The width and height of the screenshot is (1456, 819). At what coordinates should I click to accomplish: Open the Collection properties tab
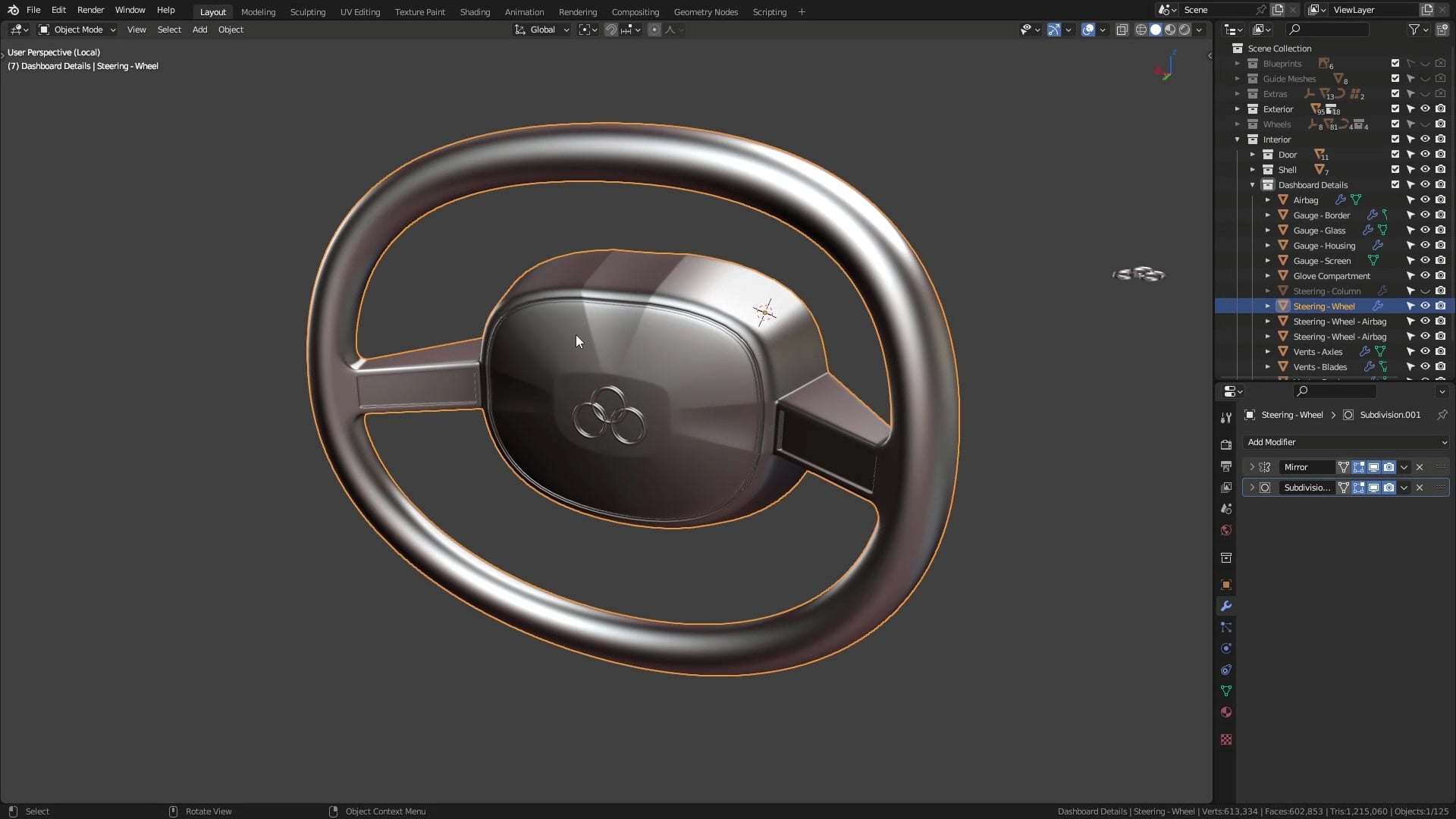(x=1226, y=557)
